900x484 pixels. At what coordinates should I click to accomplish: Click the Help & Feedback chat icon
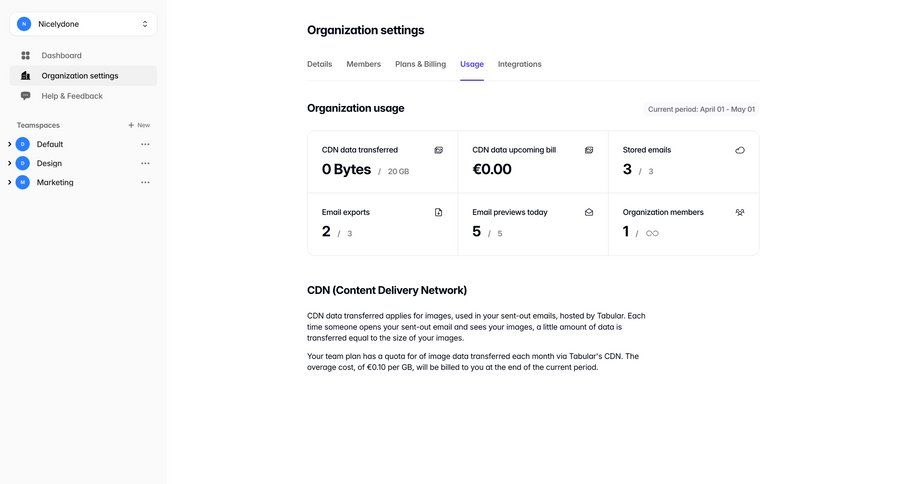(26, 96)
